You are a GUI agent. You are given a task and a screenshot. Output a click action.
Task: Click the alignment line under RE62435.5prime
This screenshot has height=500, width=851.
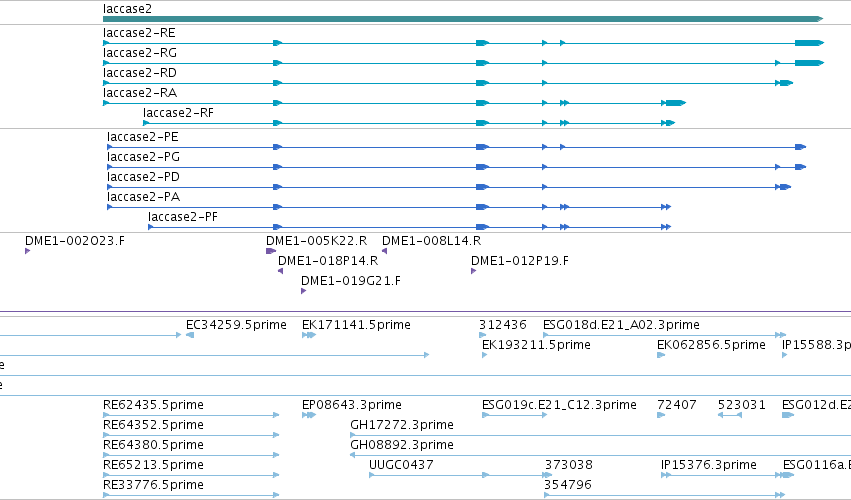click(x=191, y=415)
